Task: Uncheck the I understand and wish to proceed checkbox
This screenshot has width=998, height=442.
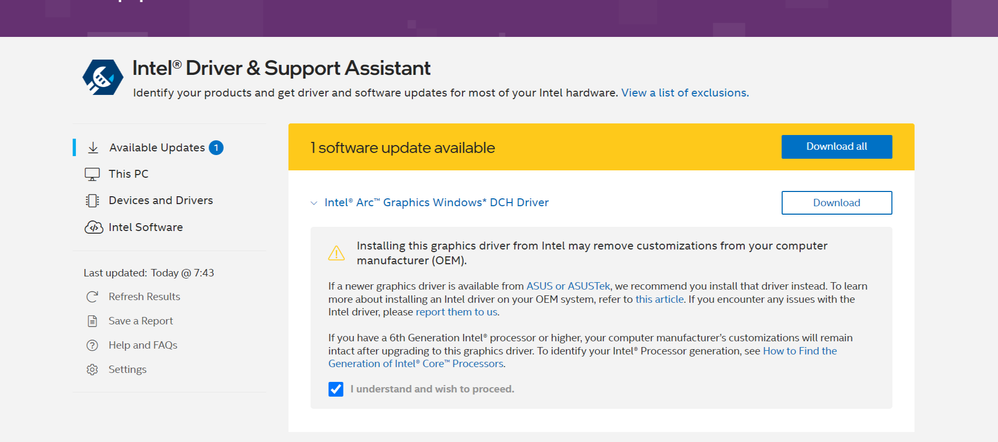Action: (336, 389)
